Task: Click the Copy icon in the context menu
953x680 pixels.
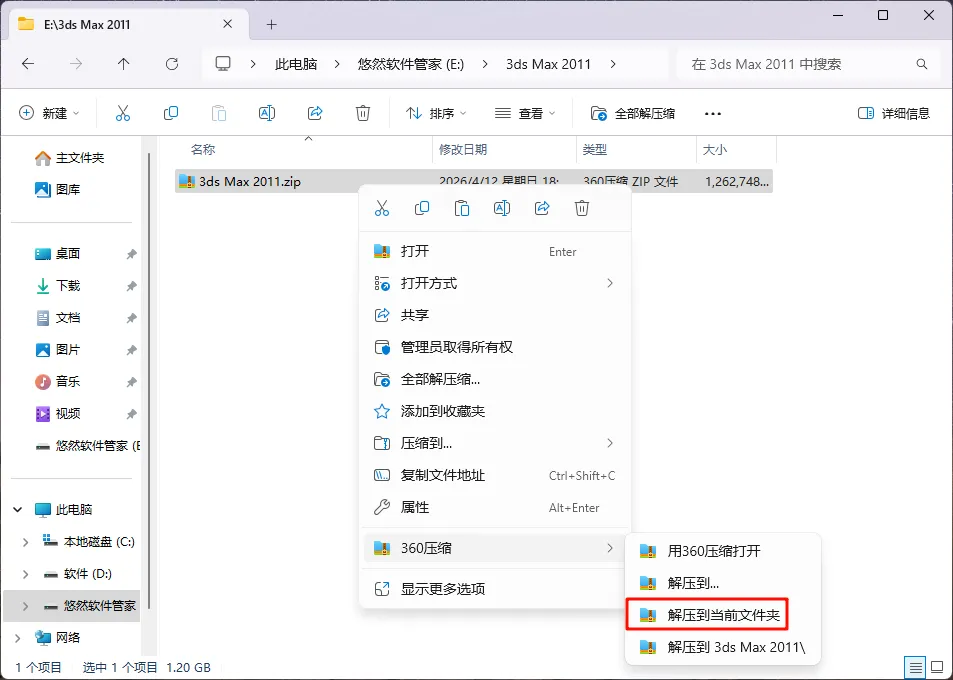Action: coord(422,208)
